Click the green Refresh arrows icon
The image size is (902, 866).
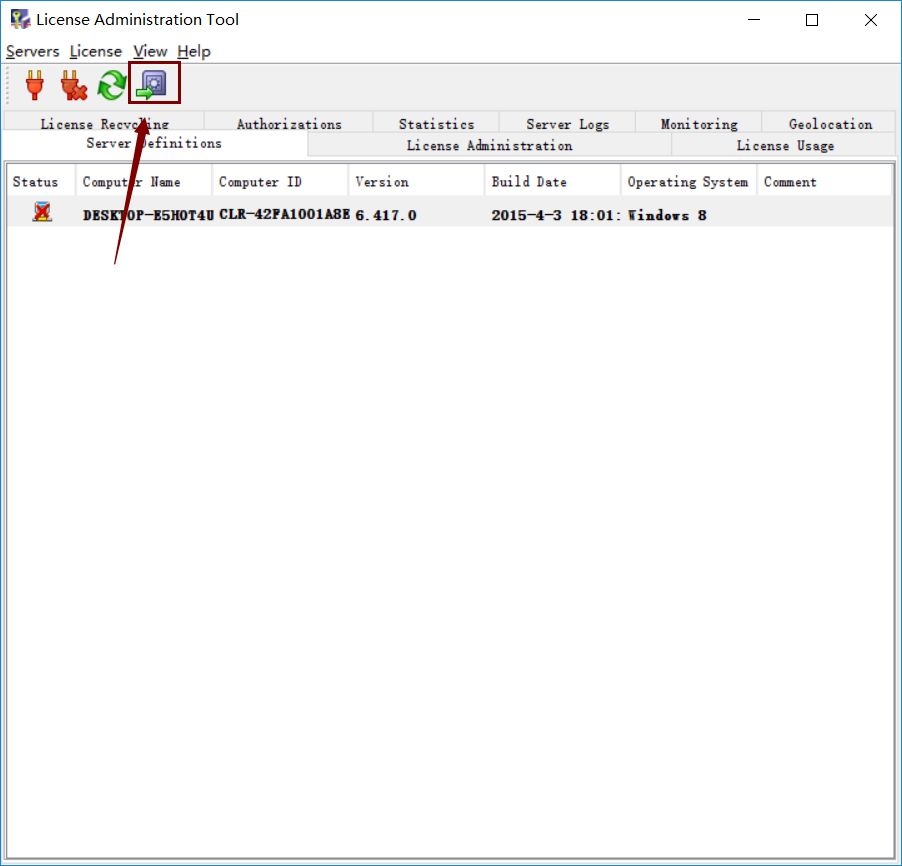tap(111, 85)
